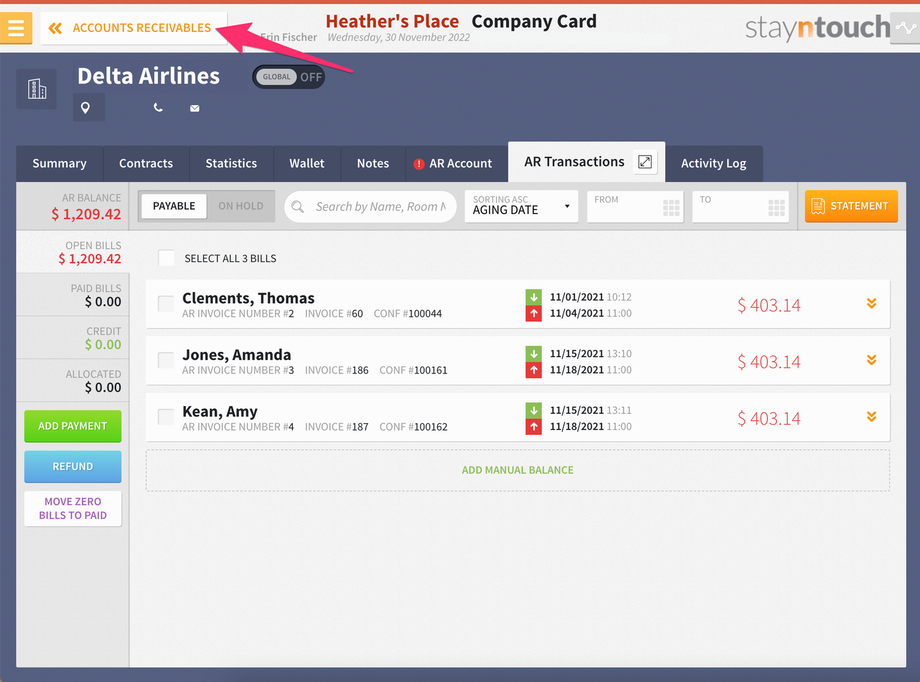Click the To date field

pos(740,206)
